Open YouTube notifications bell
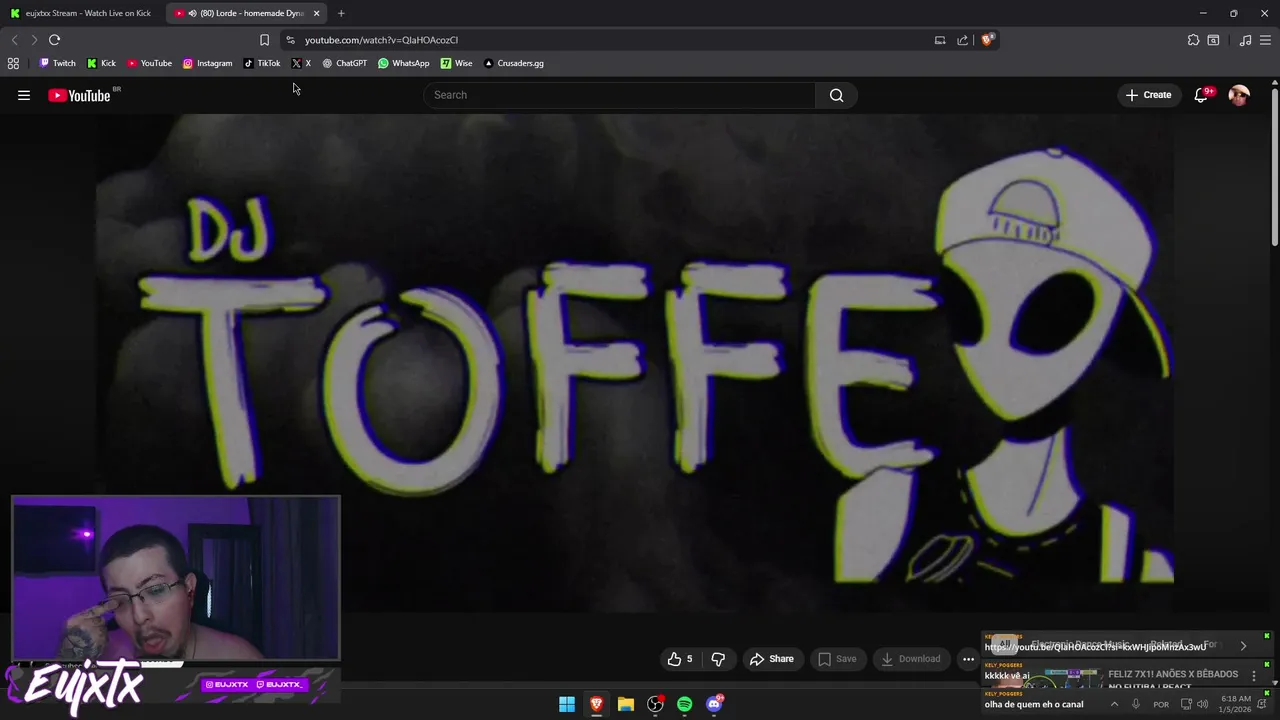Image resolution: width=1280 pixels, height=720 pixels. pos(1201,95)
